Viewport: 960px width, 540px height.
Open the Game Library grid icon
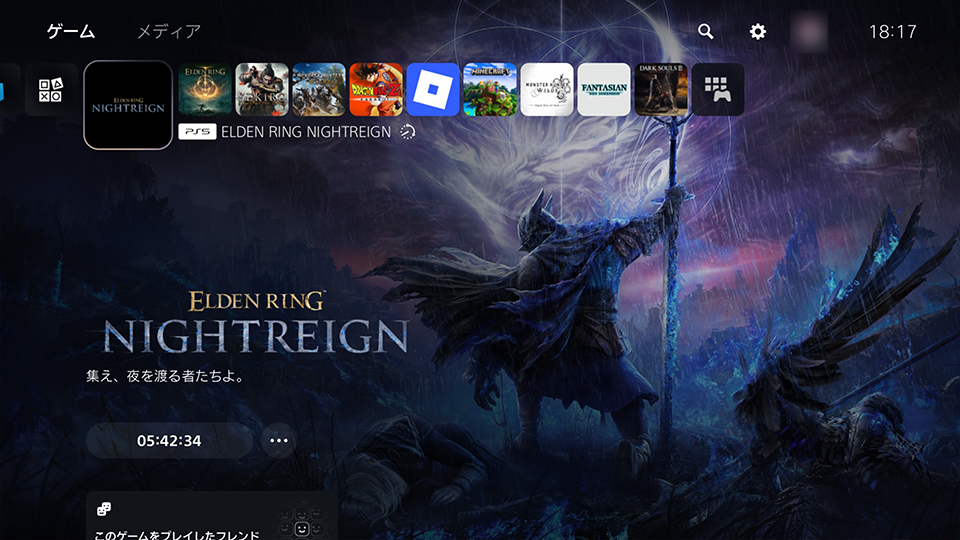[718, 89]
